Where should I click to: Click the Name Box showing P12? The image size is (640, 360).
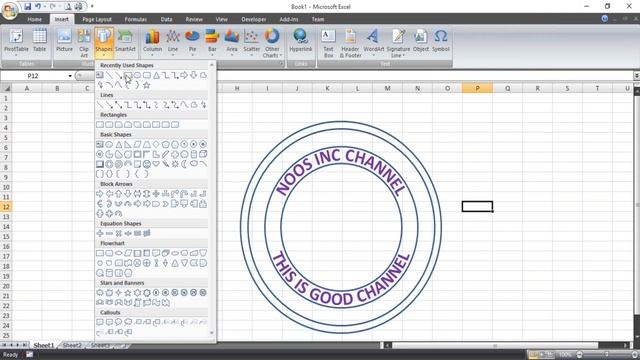coord(33,76)
